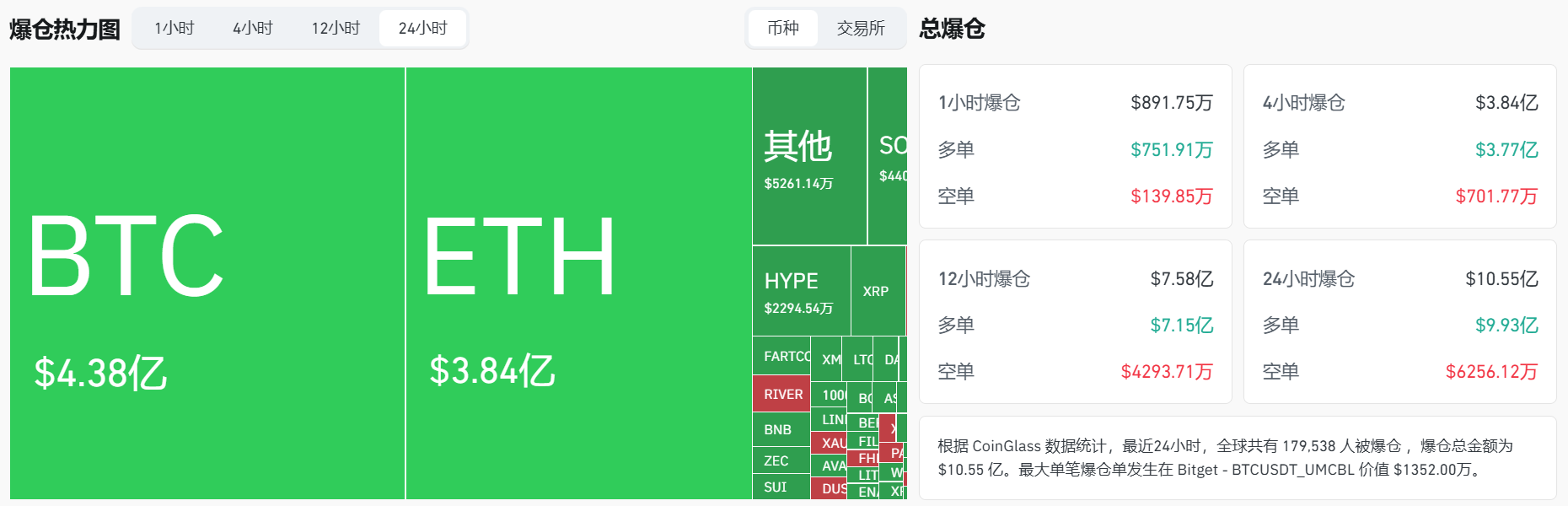Click the red RIVER tile
This screenshot has width=1568, height=506.
coord(781,395)
